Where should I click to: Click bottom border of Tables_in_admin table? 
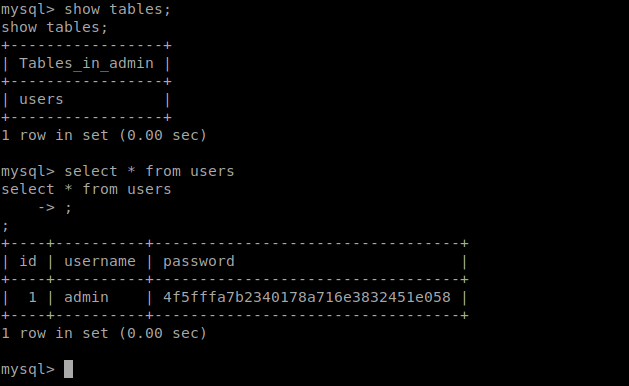(x=86, y=117)
